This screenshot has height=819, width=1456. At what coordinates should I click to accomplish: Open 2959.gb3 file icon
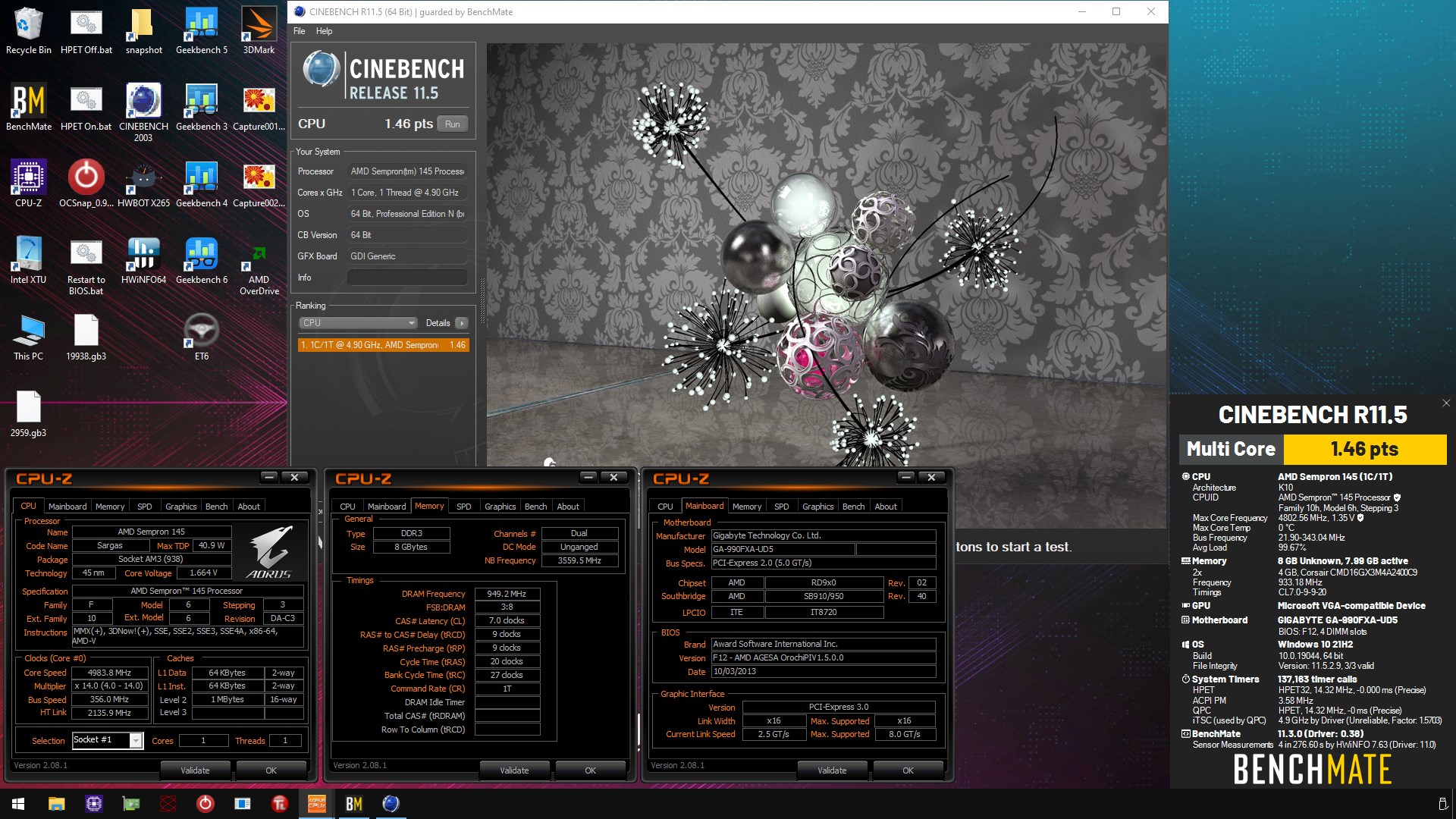click(29, 413)
